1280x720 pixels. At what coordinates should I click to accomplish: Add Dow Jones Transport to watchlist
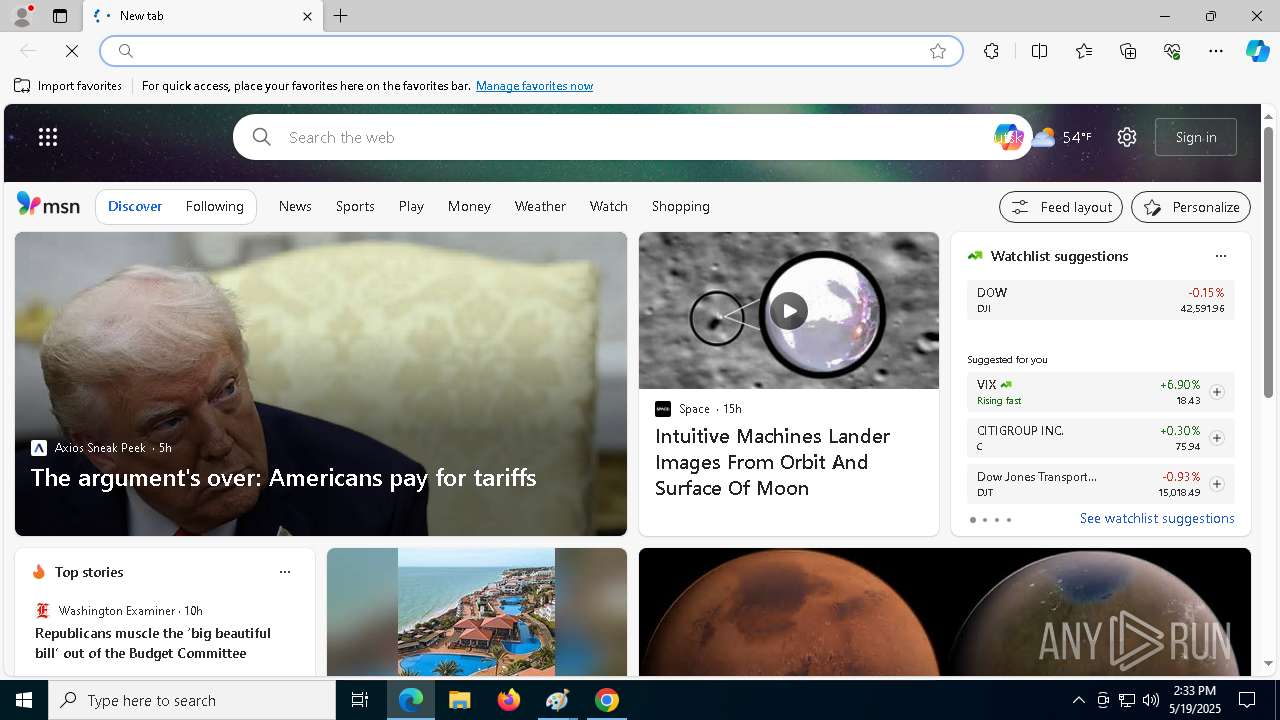(x=1216, y=484)
